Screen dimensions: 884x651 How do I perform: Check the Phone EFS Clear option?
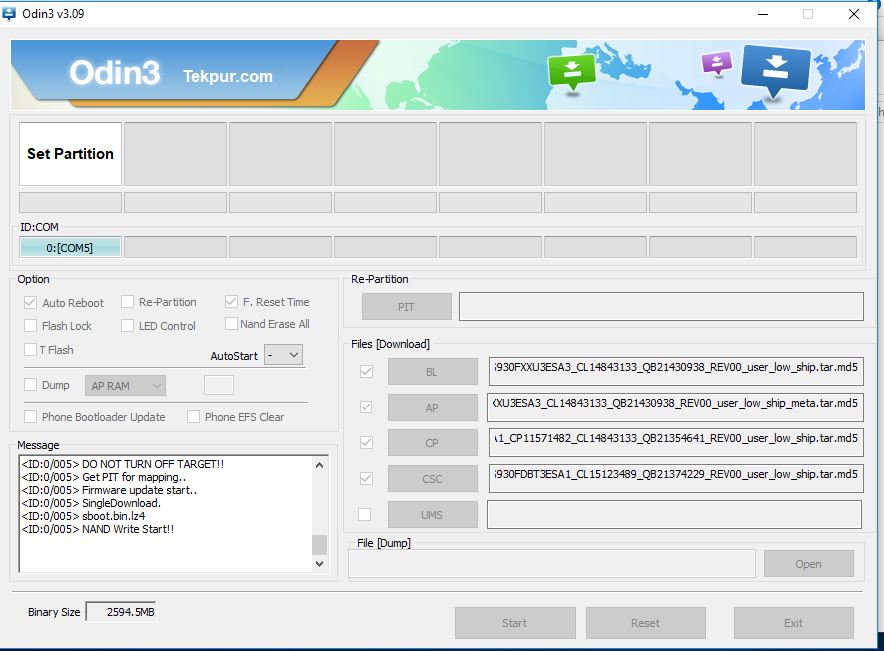(193, 417)
